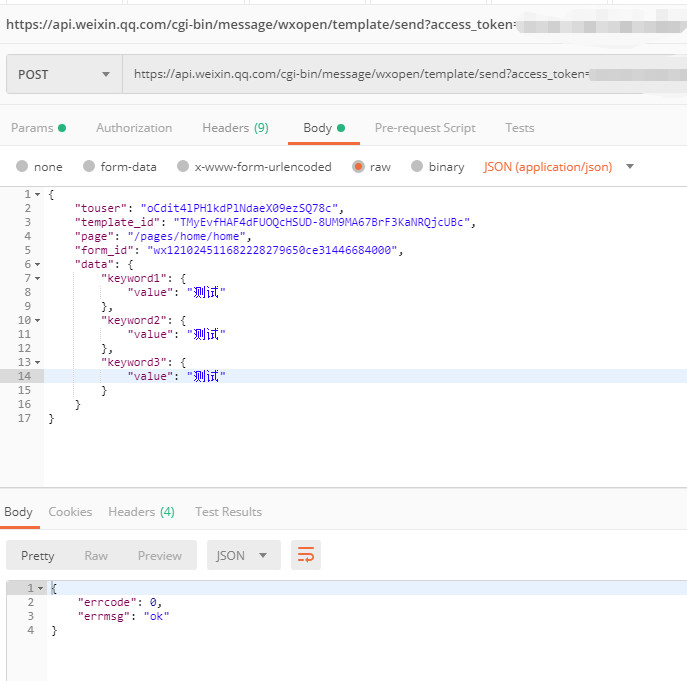Switch to Raw response view

[x=96, y=556]
